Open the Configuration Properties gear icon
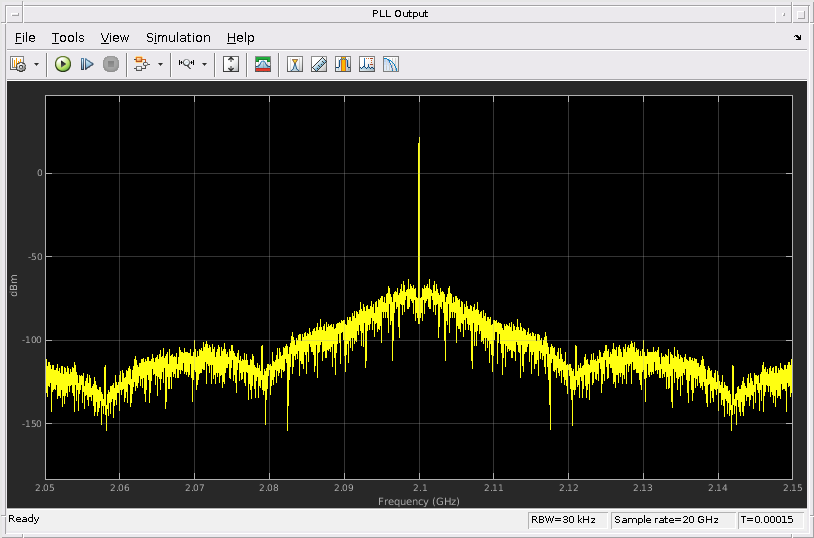This screenshot has height=538, width=814. tap(18, 64)
